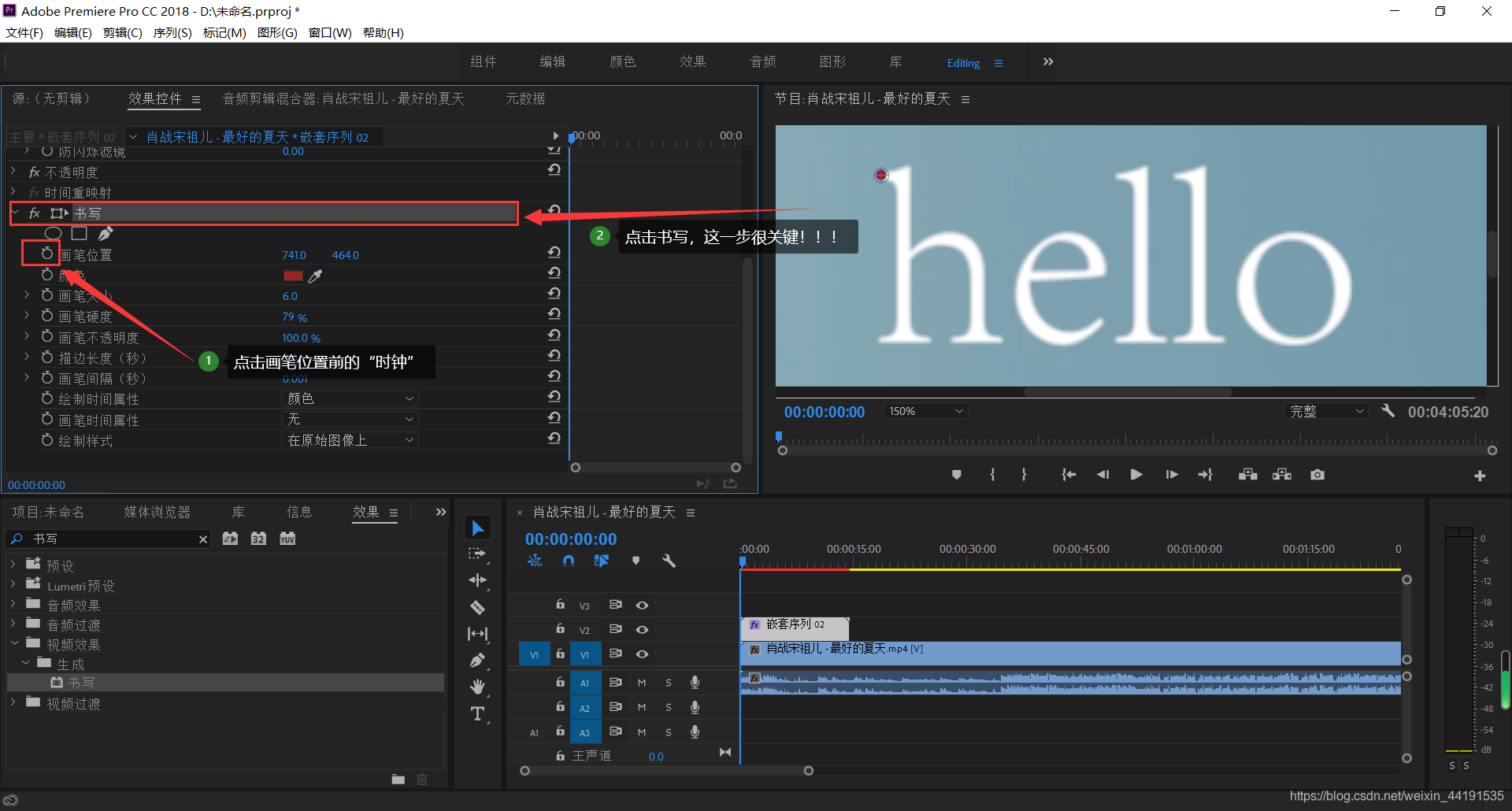Expand the 视频过渡 folder
The width and height of the screenshot is (1512, 811).
13,702
